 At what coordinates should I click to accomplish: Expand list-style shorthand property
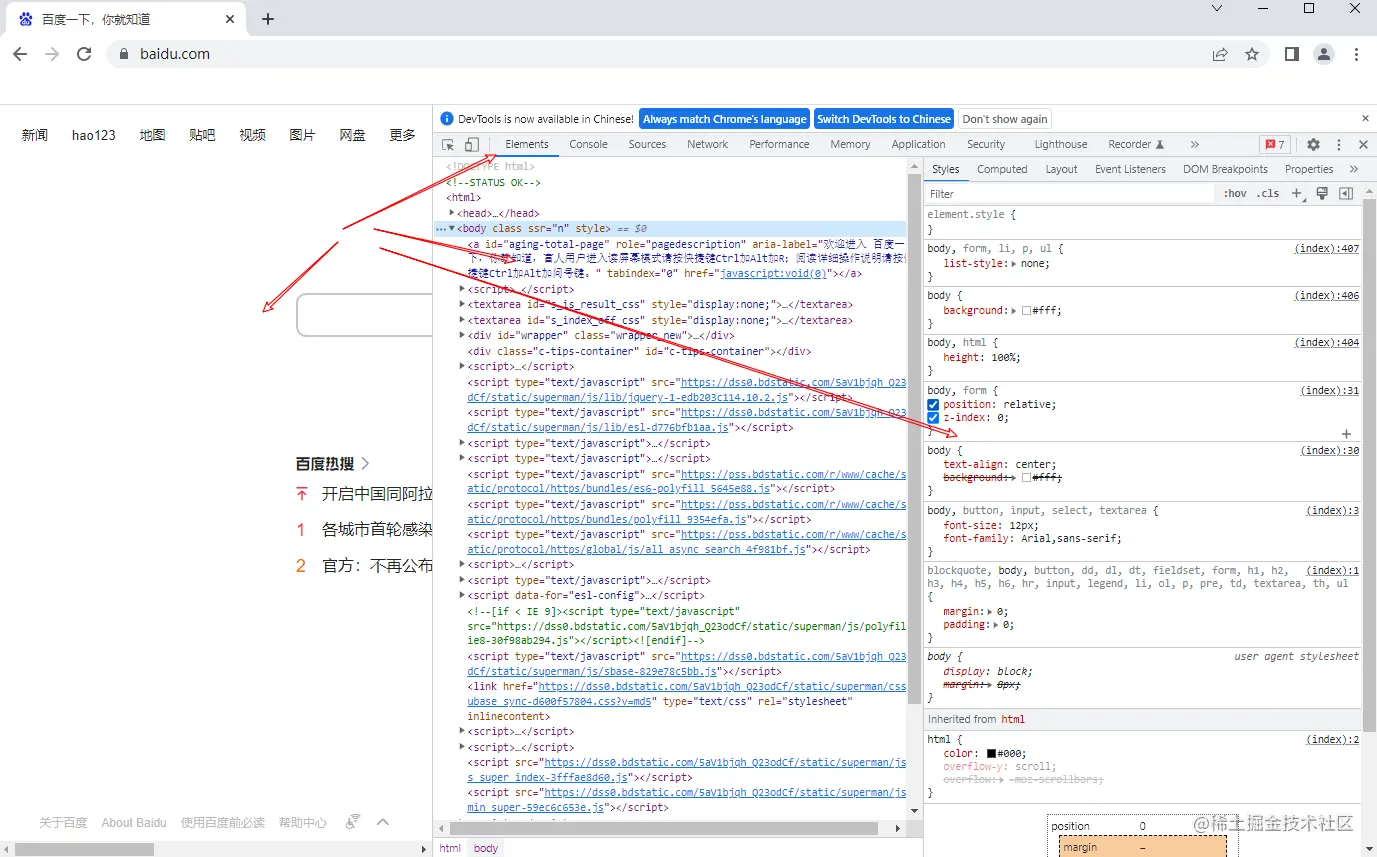coord(1014,264)
